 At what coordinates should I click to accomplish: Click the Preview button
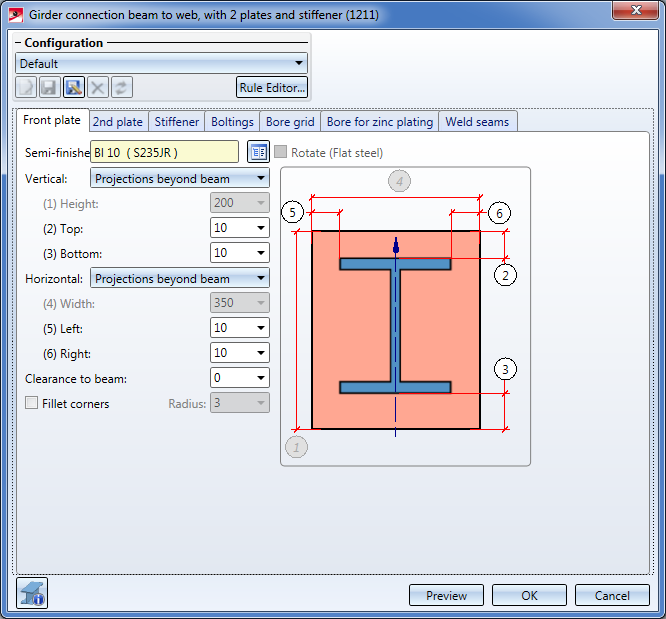(446, 595)
